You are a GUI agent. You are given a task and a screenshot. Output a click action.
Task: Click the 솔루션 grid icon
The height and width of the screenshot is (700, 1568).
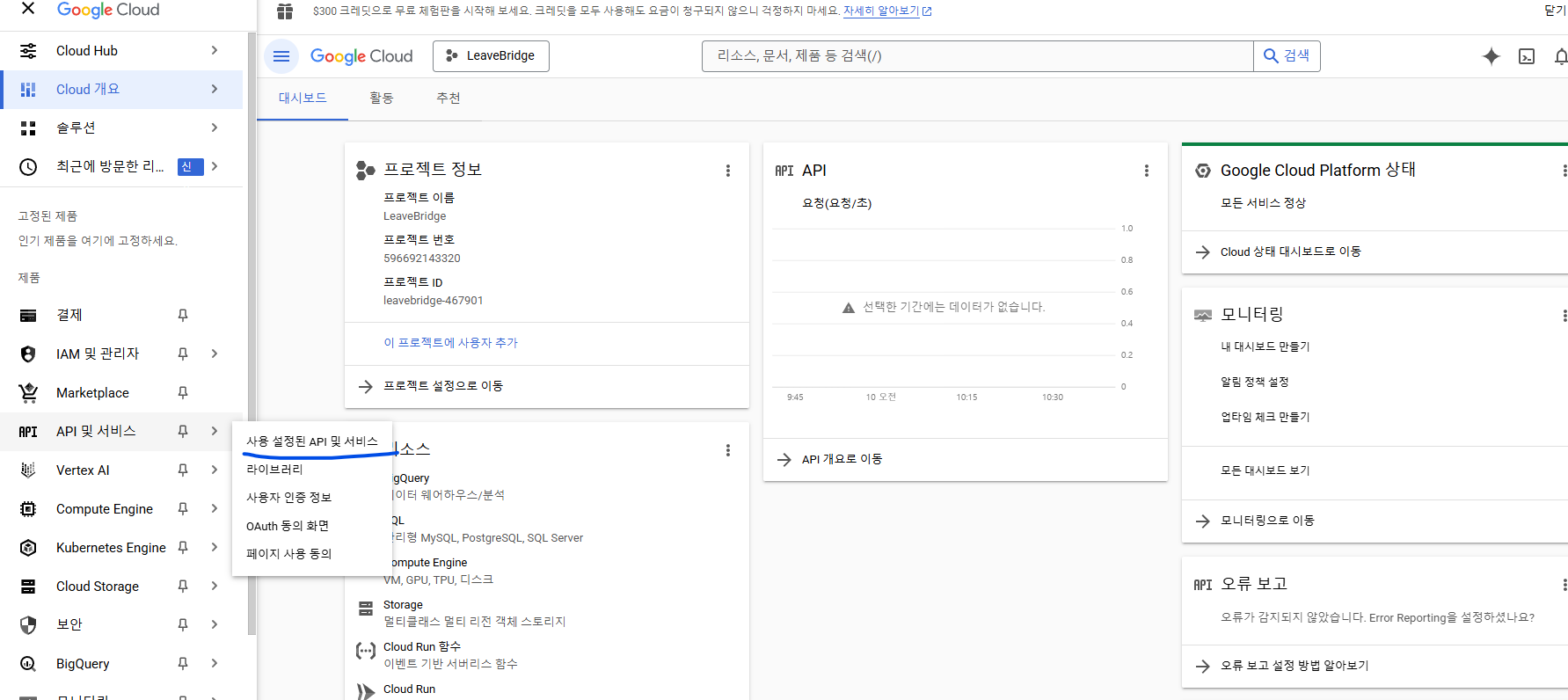(x=28, y=128)
